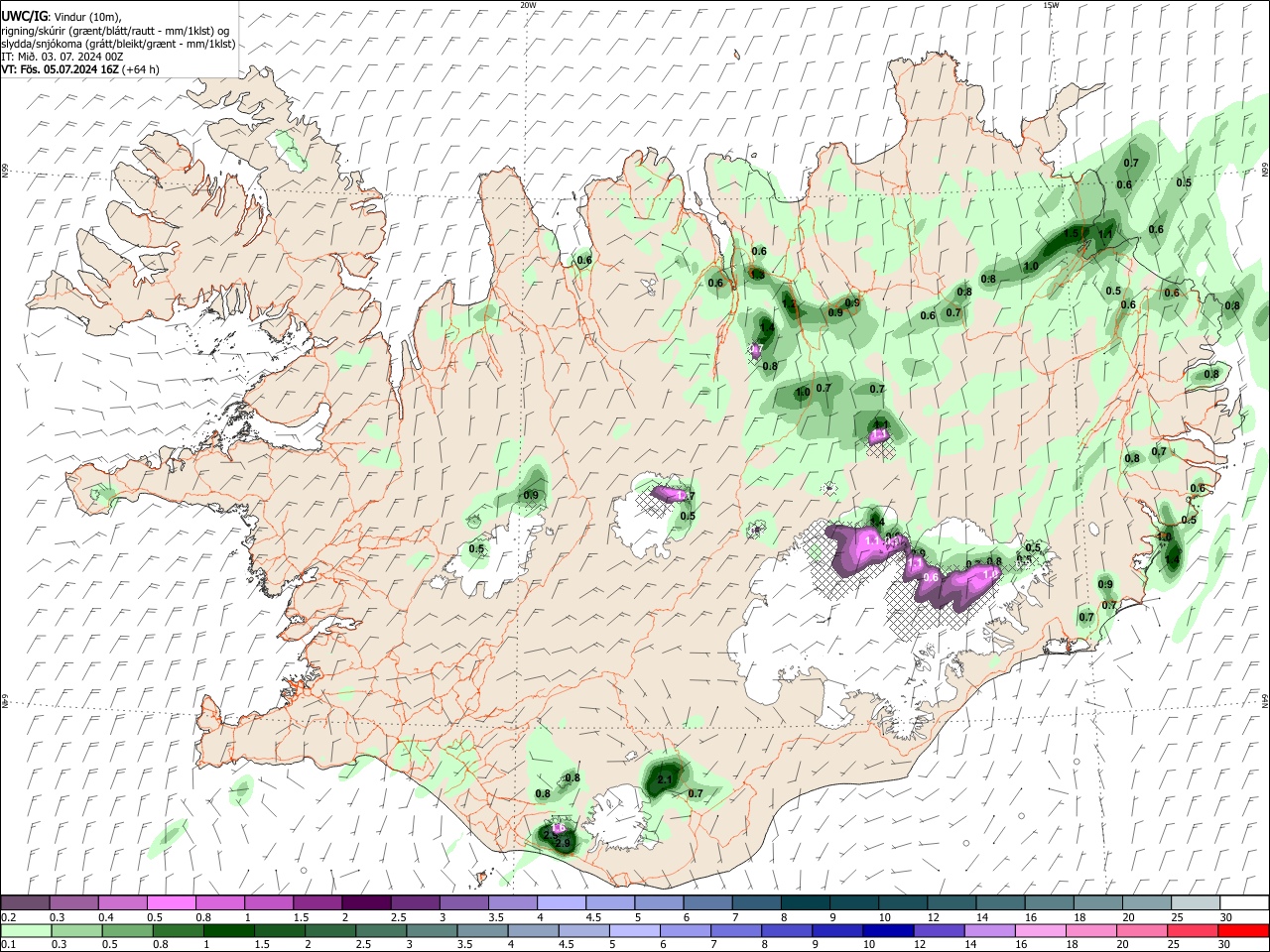This screenshot has width=1270, height=952.
Task: Click the snow legend swatch labeled 0.2
Action: (25, 902)
